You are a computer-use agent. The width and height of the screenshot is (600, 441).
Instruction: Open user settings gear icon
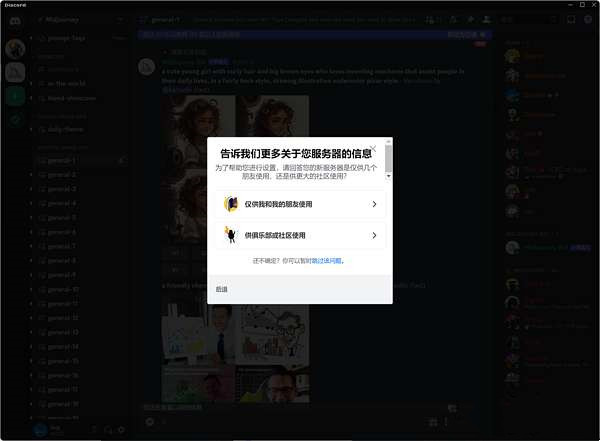(x=122, y=430)
